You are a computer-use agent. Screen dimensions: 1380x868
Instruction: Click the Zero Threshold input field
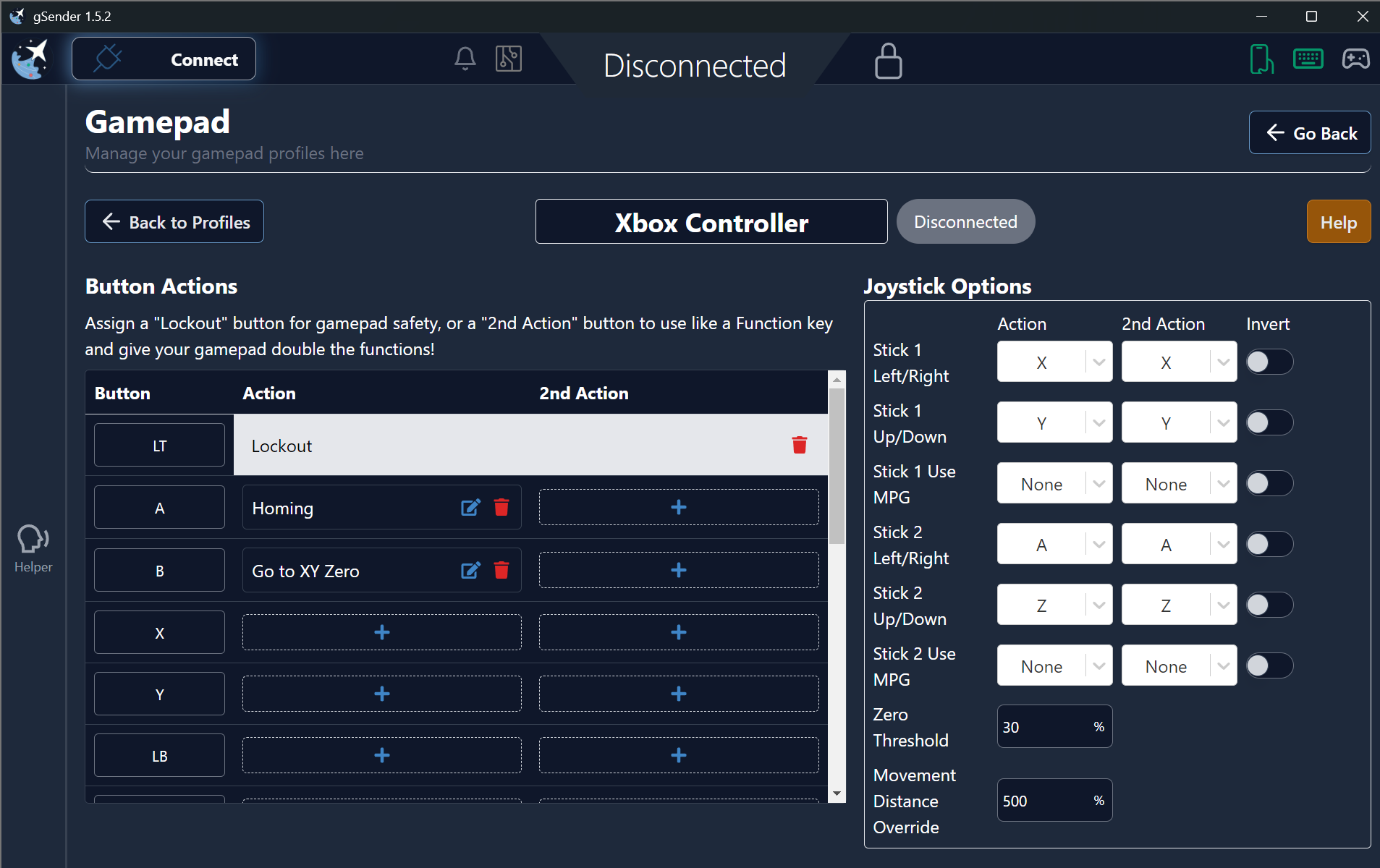pyautogui.click(x=1054, y=726)
